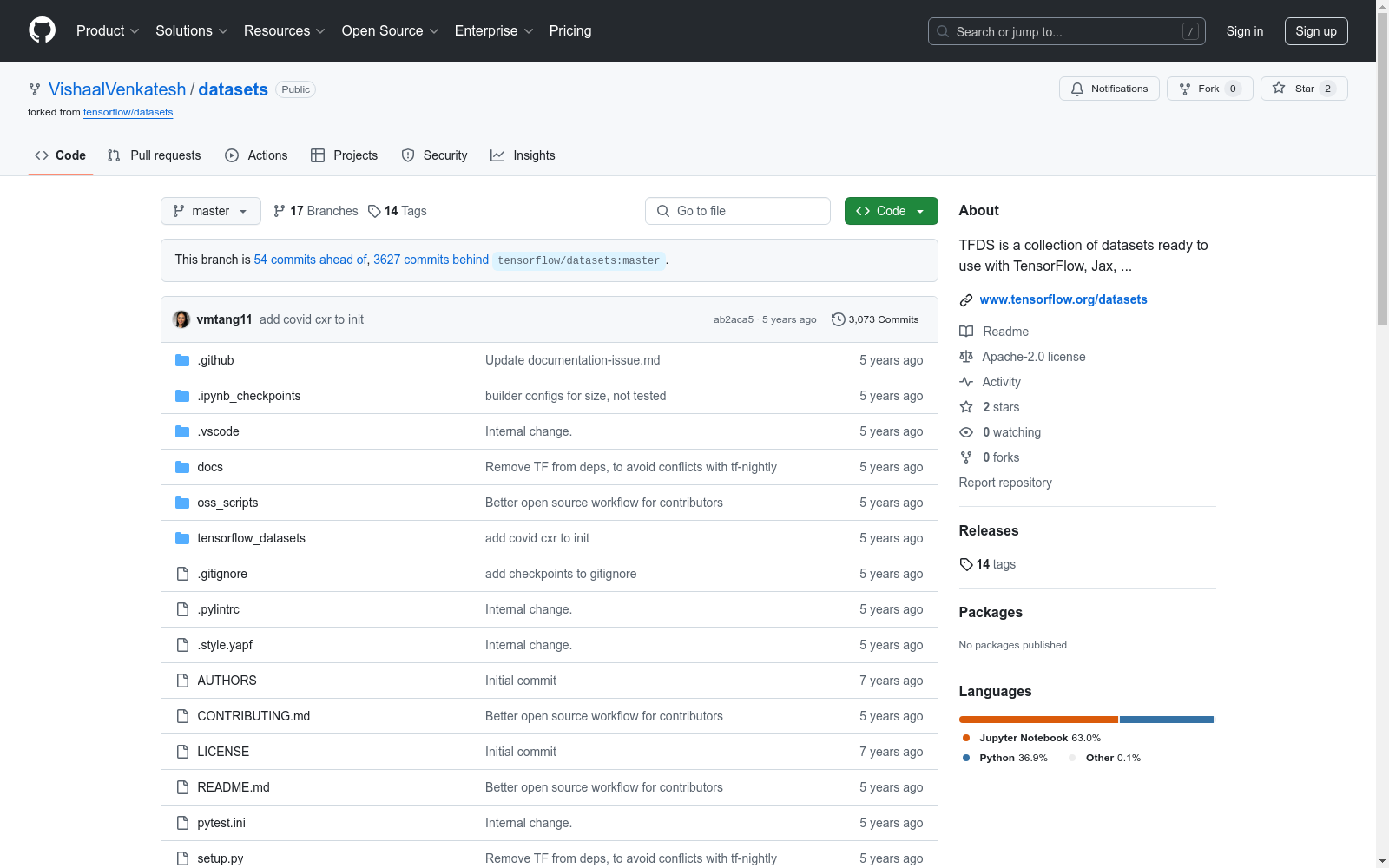Image resolution: width=1389 pixels, height=868 pixels.
Task: Click the pytest.ini file icon
Action: 182,823
